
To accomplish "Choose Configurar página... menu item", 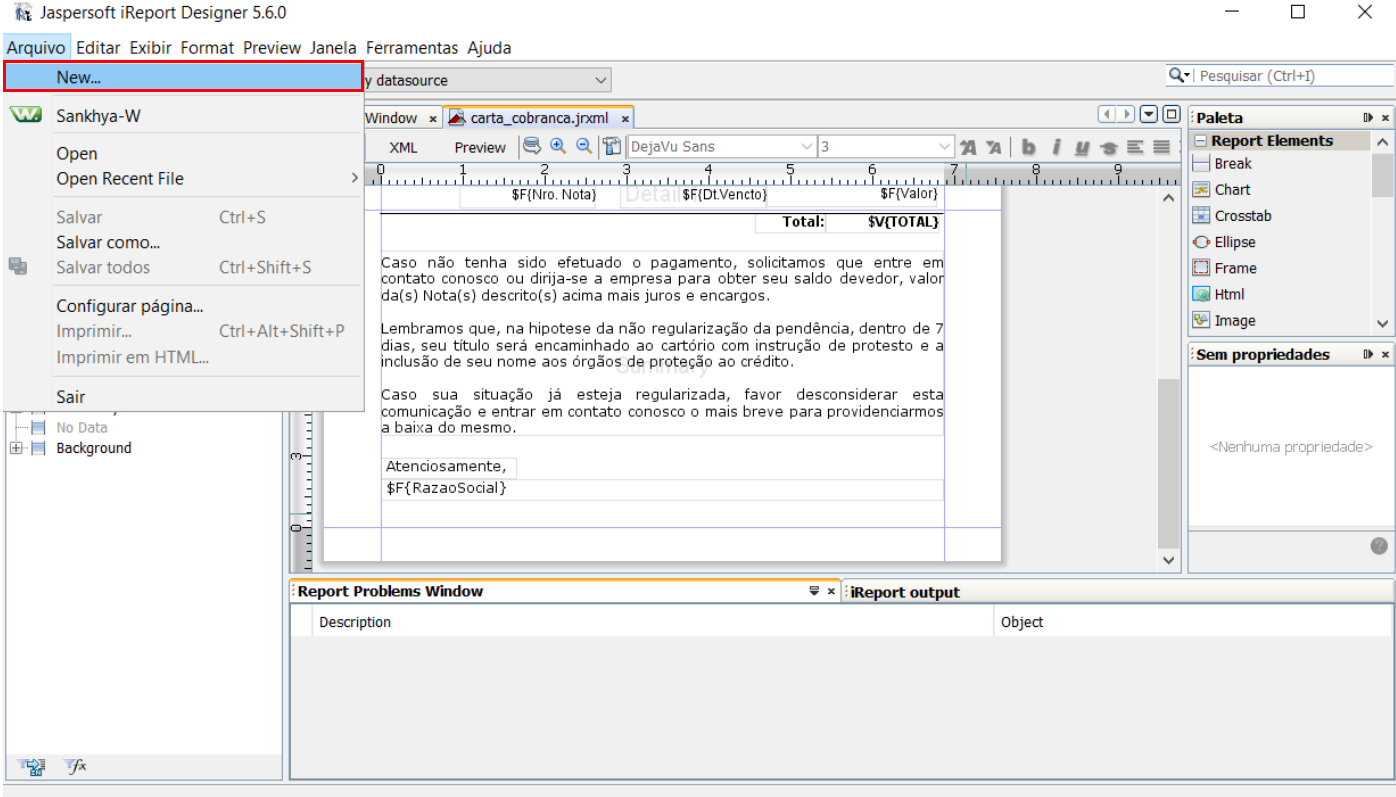I will (183, 306).
